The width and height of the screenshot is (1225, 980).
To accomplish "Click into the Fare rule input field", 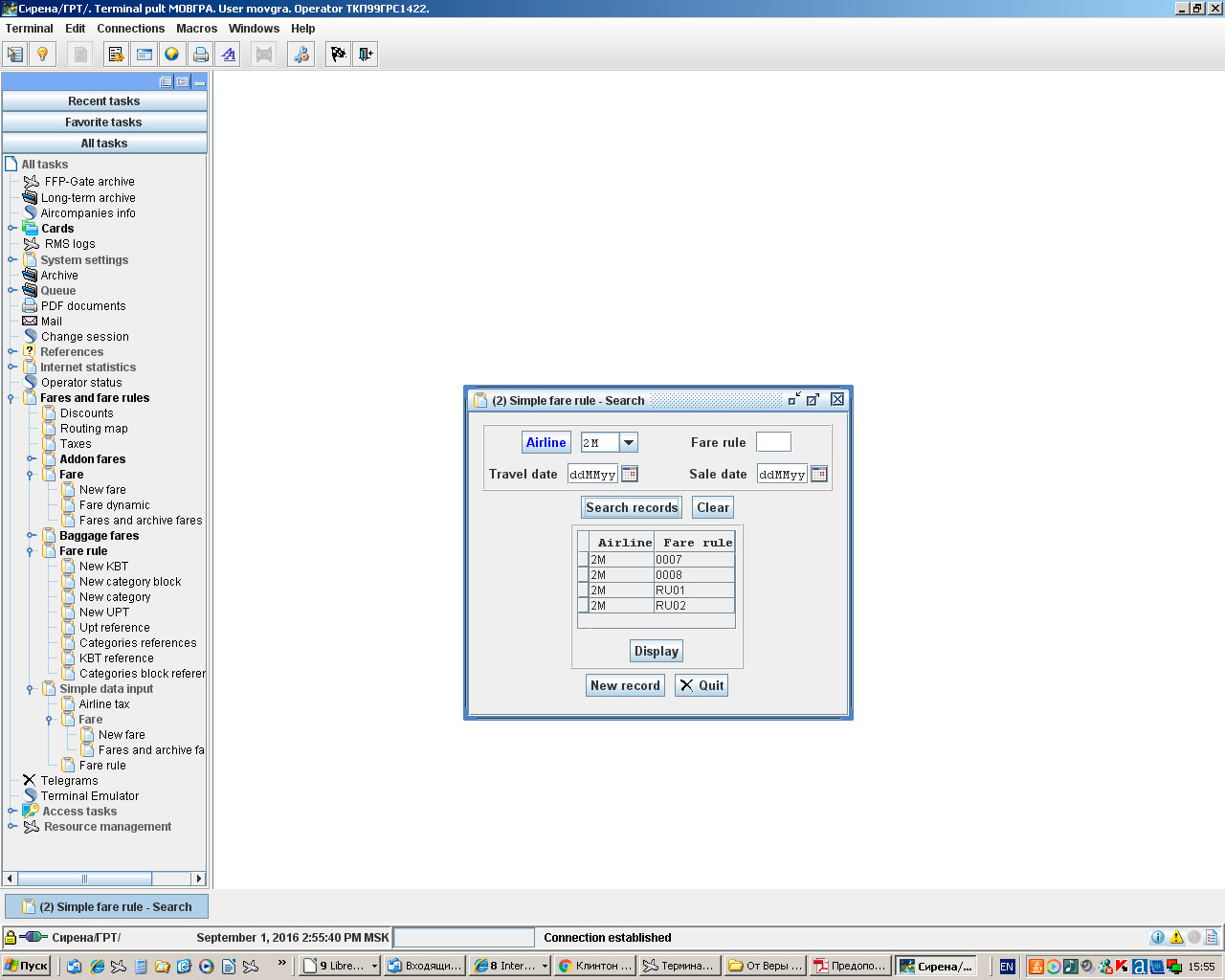I will (x=773, y=442).
